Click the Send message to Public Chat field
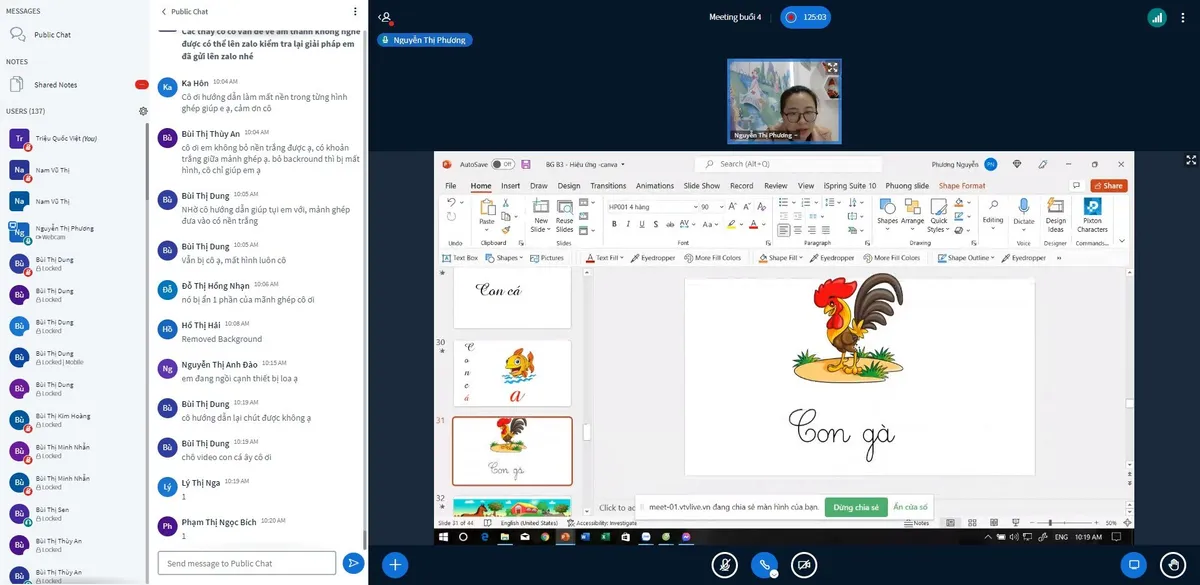The height and width of the screenshot is (585, 1200). [x=246, y=563]
